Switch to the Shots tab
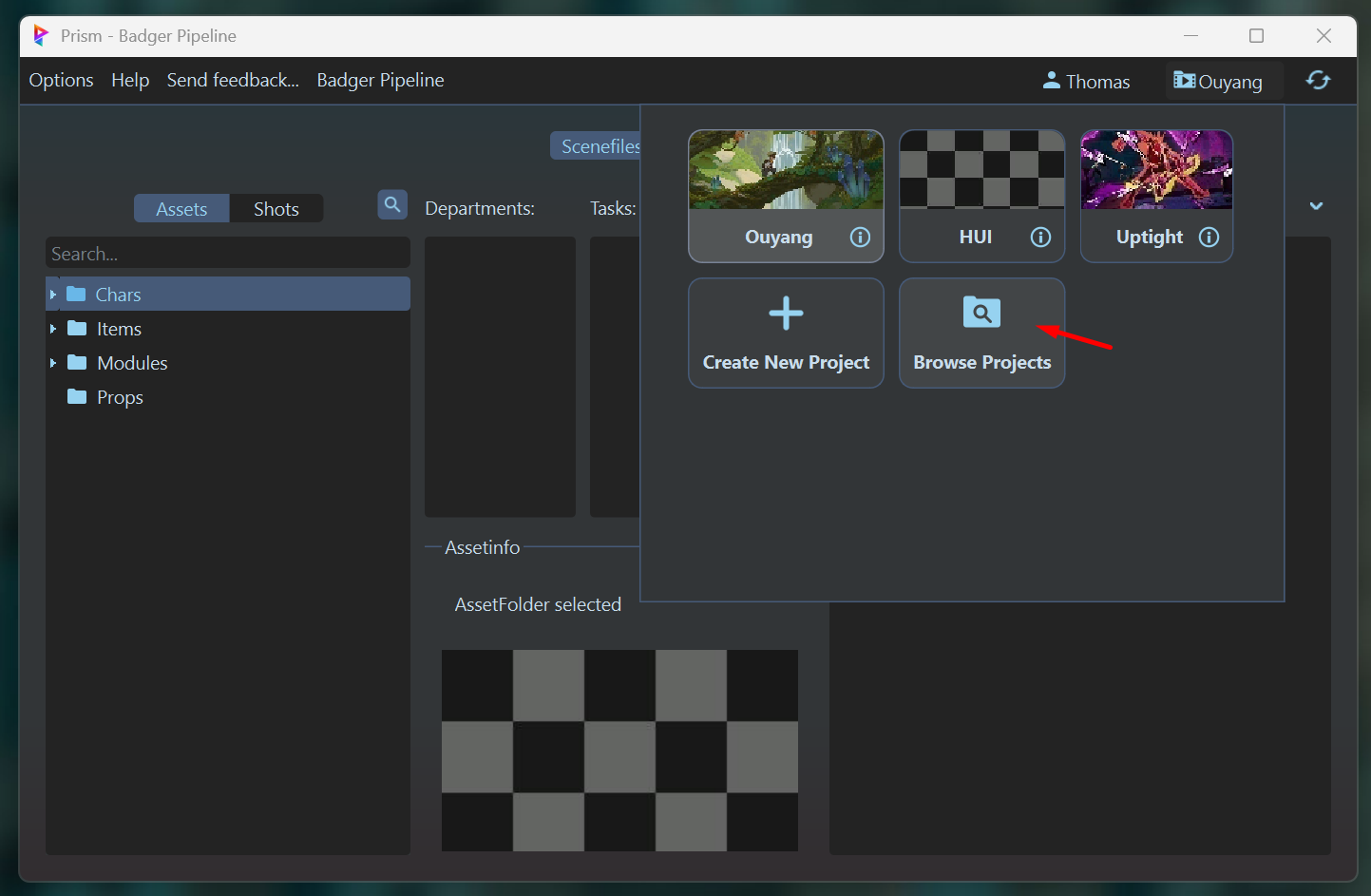Viewport: 1371px width, 896px height. [x=276, y=209]
